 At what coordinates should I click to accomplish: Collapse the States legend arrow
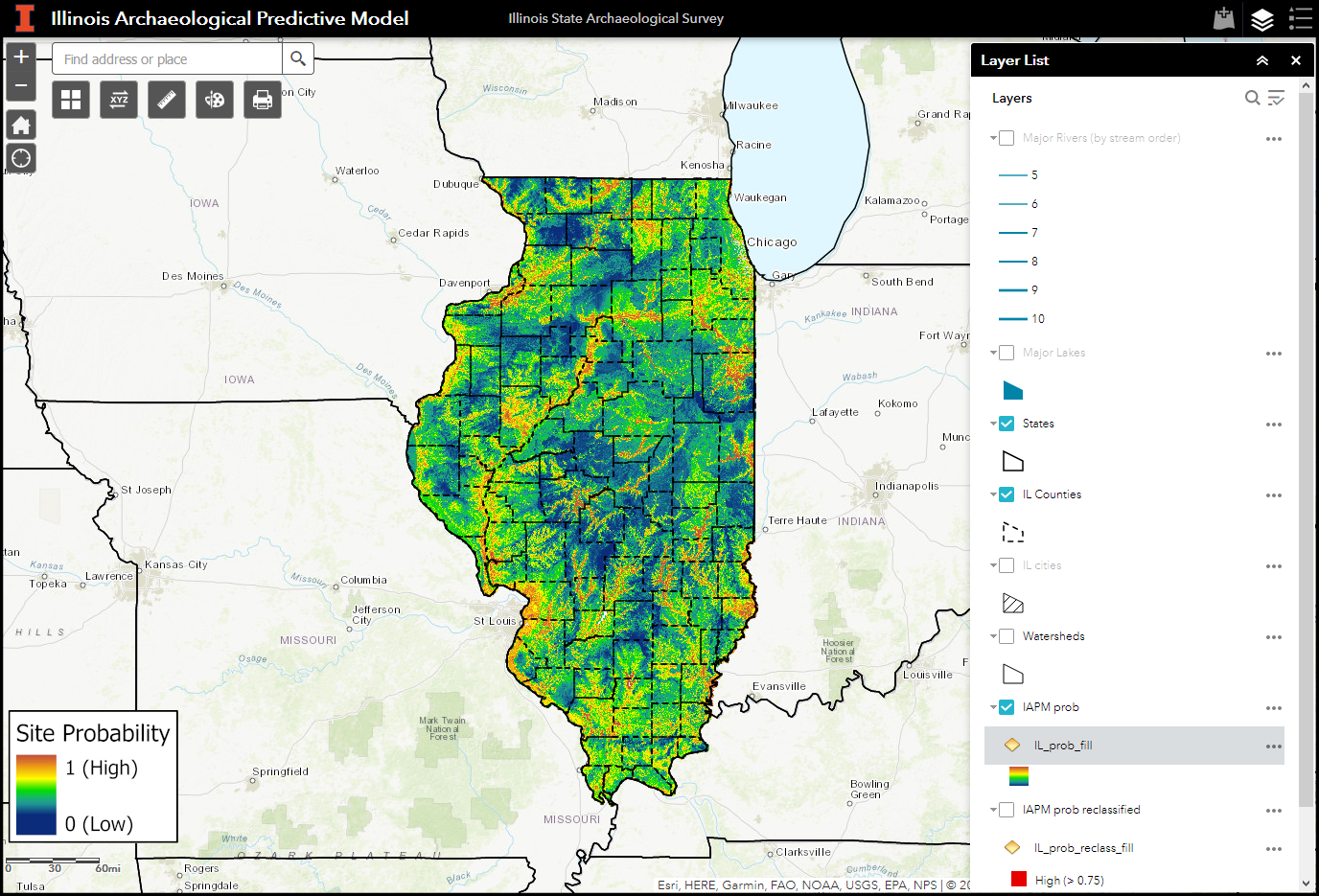pyautogui.click(x=993, y=424)
